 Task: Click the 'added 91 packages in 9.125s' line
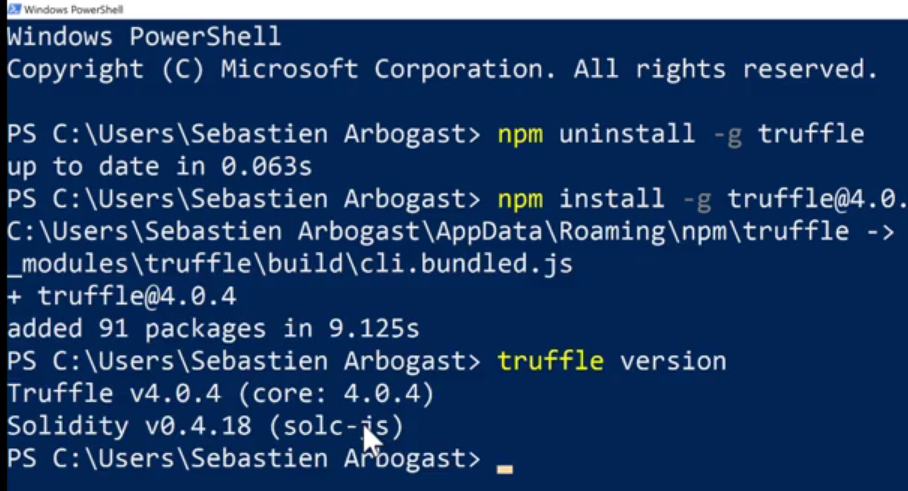coord(213,328)
